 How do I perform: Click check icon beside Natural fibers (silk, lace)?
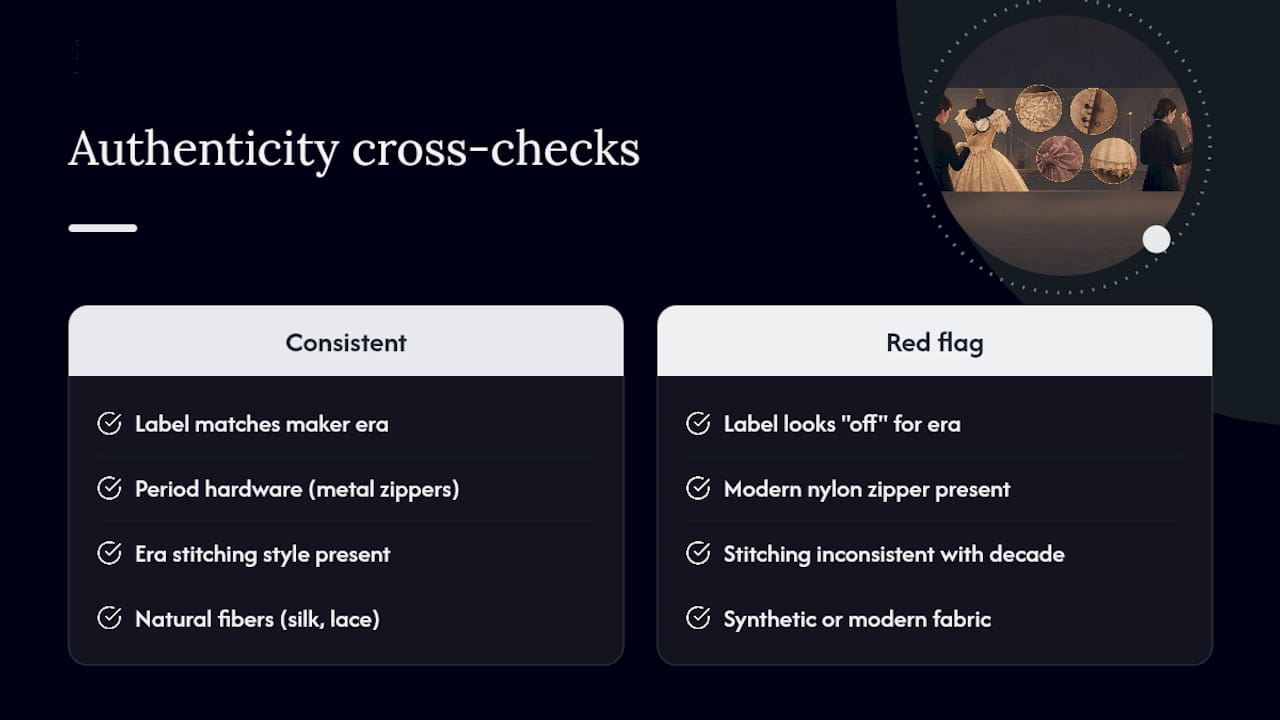tap(109, 619)
